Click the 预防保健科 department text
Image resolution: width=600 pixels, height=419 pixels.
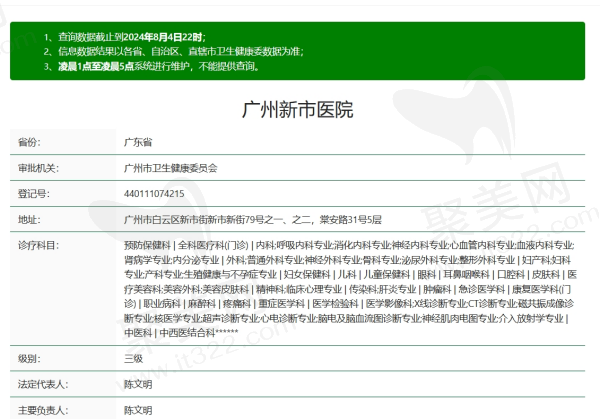147,245
